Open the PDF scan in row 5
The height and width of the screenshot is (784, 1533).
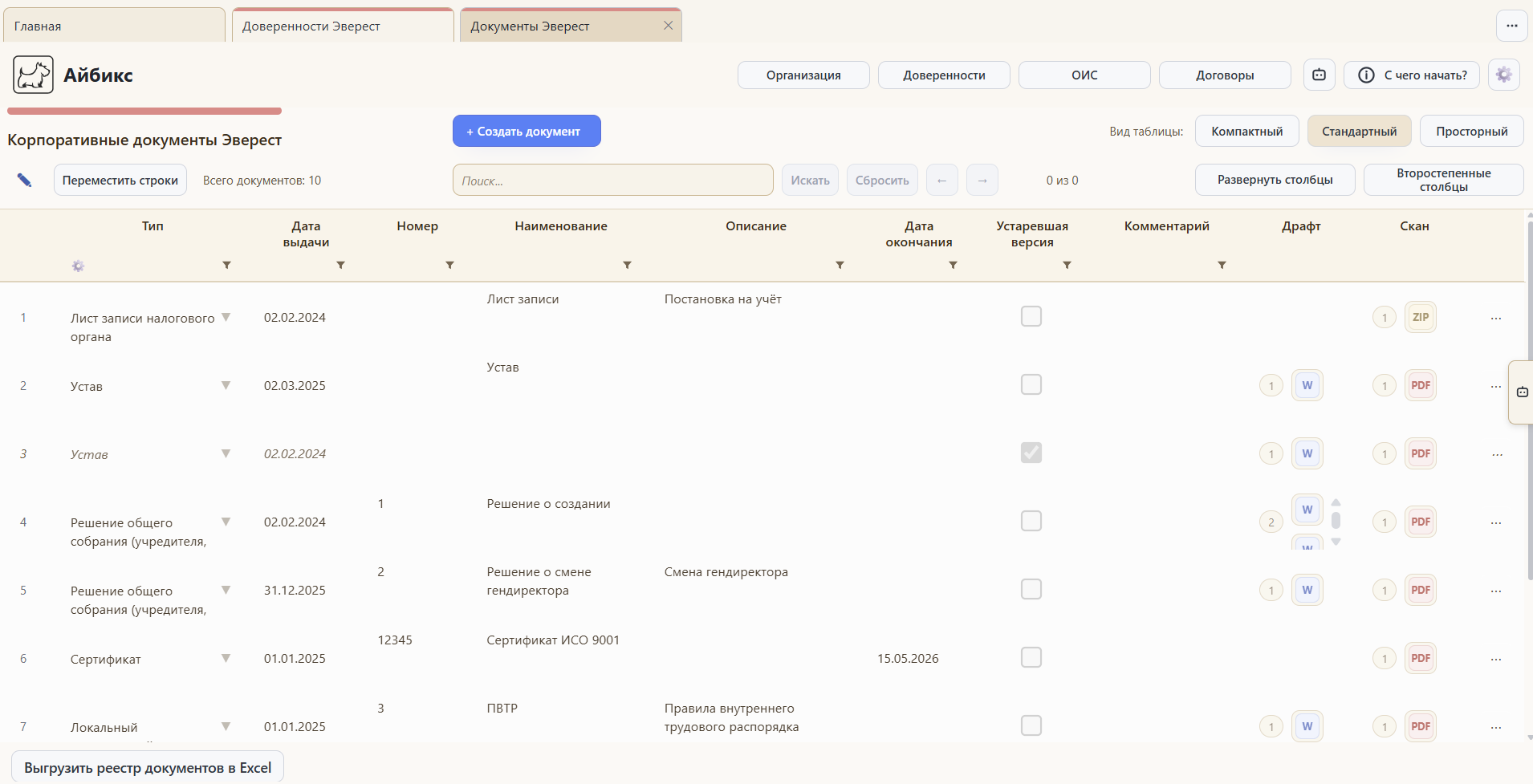pyautogui.click(x=1420, y=590)
